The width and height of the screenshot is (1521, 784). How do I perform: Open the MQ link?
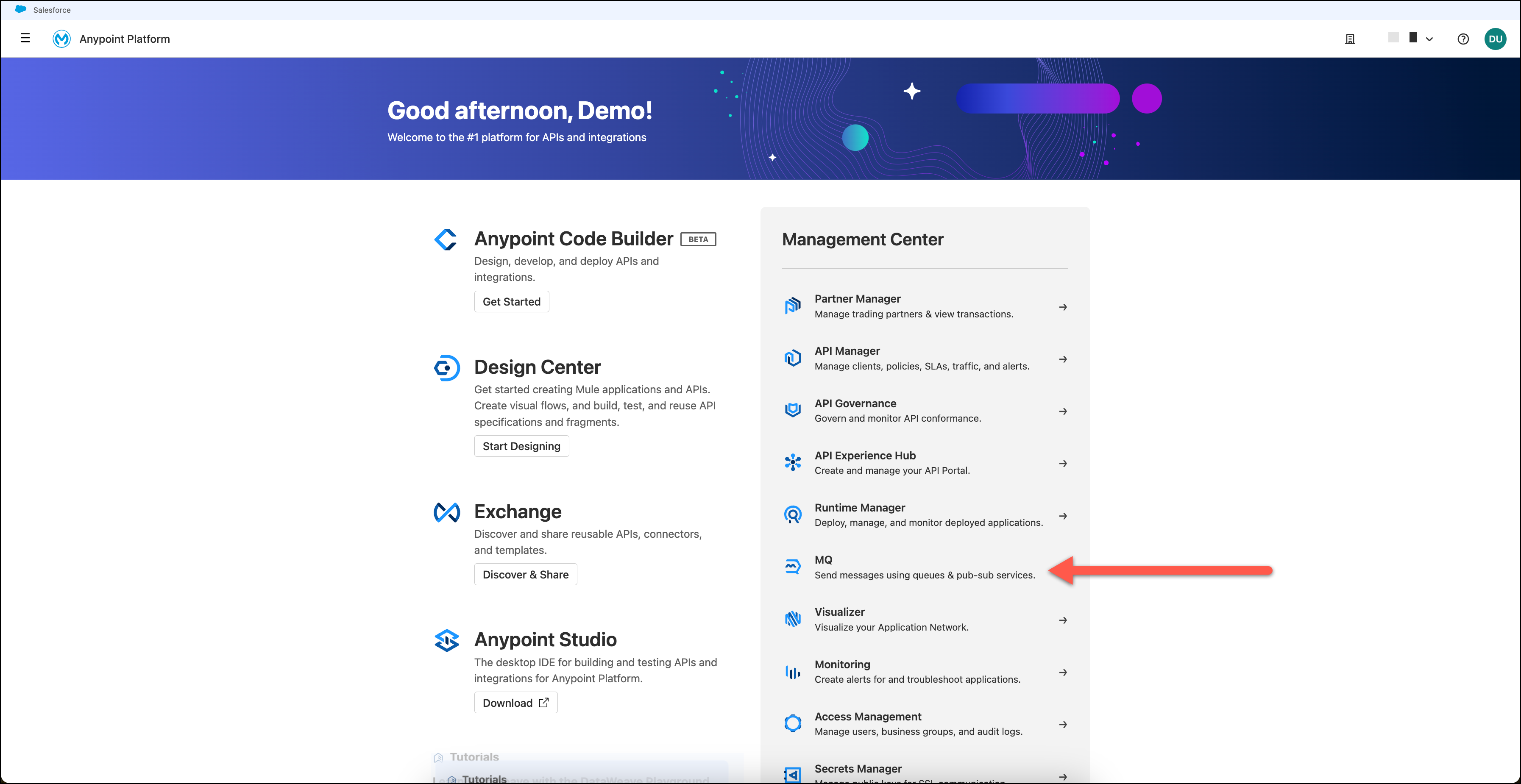tap(823, 560)
